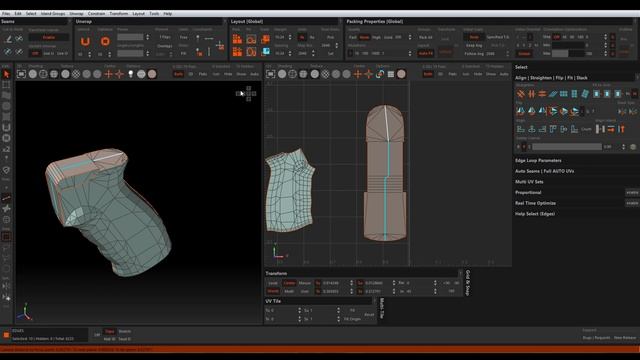Toggle Isol mode in UV viewport toolbar

point(466,74)
